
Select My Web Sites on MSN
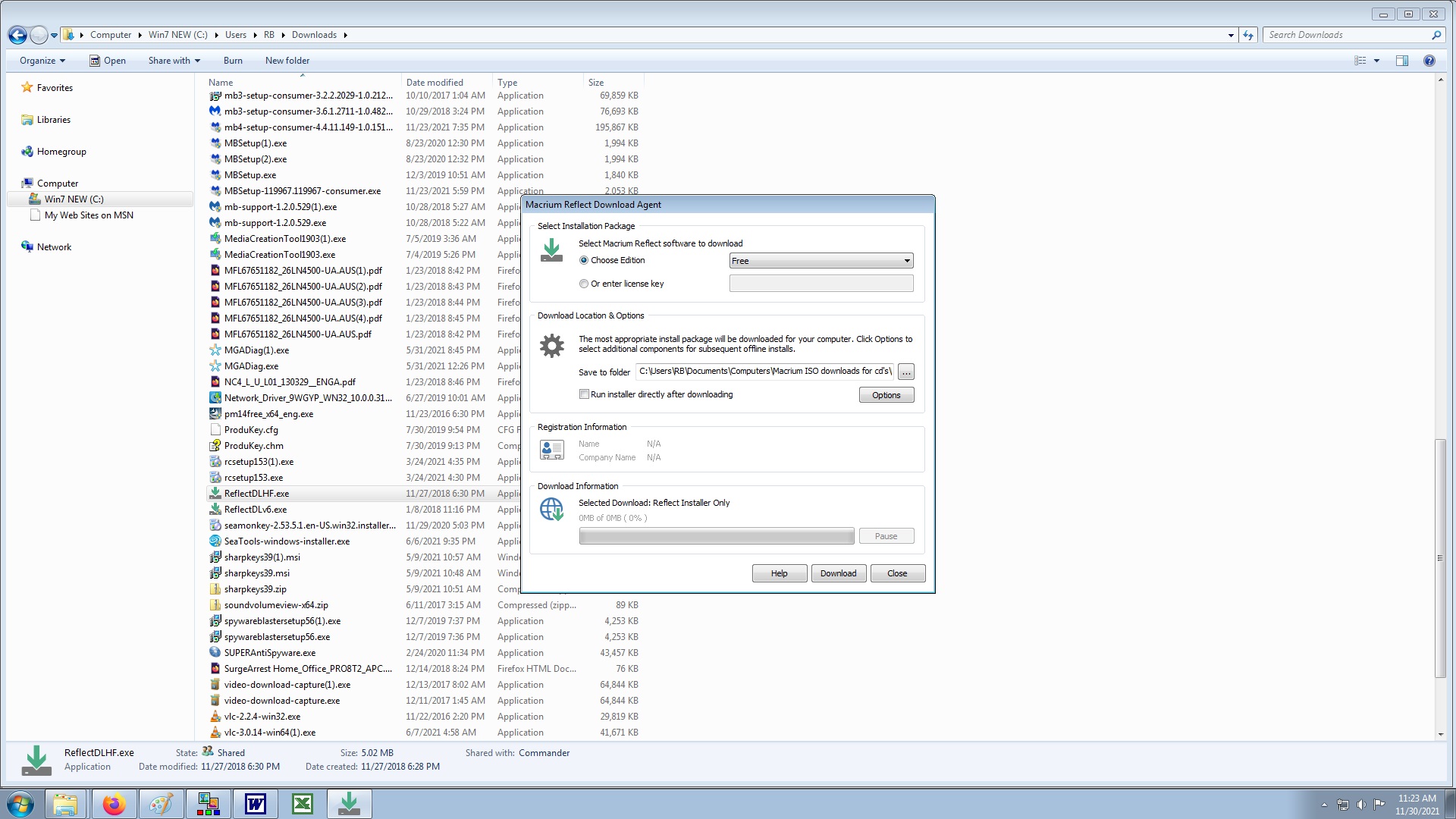coord(88,215)
